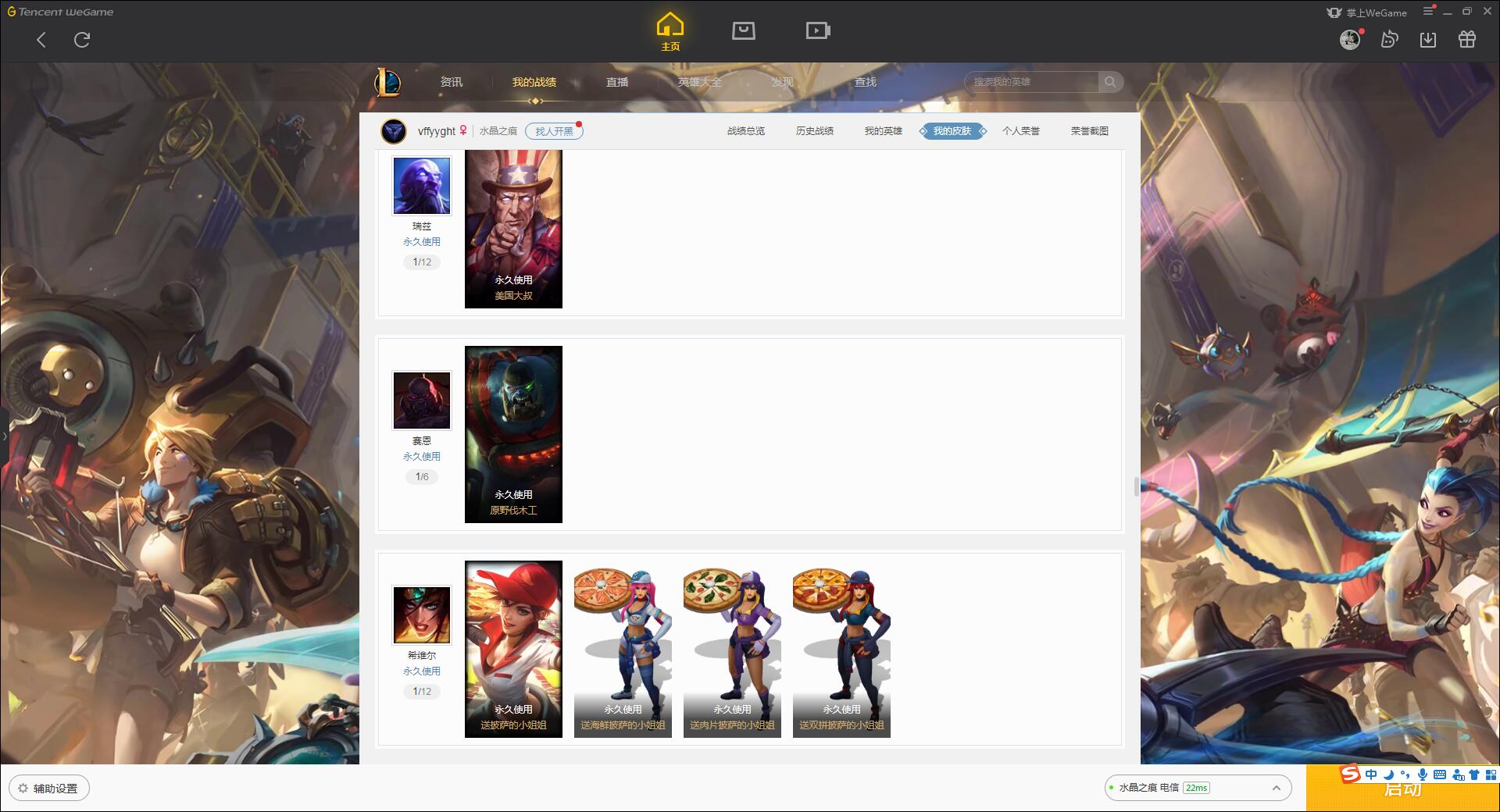Click the 赛恩 champion portrait
The image size is (1500, 812).
[422, 400]
